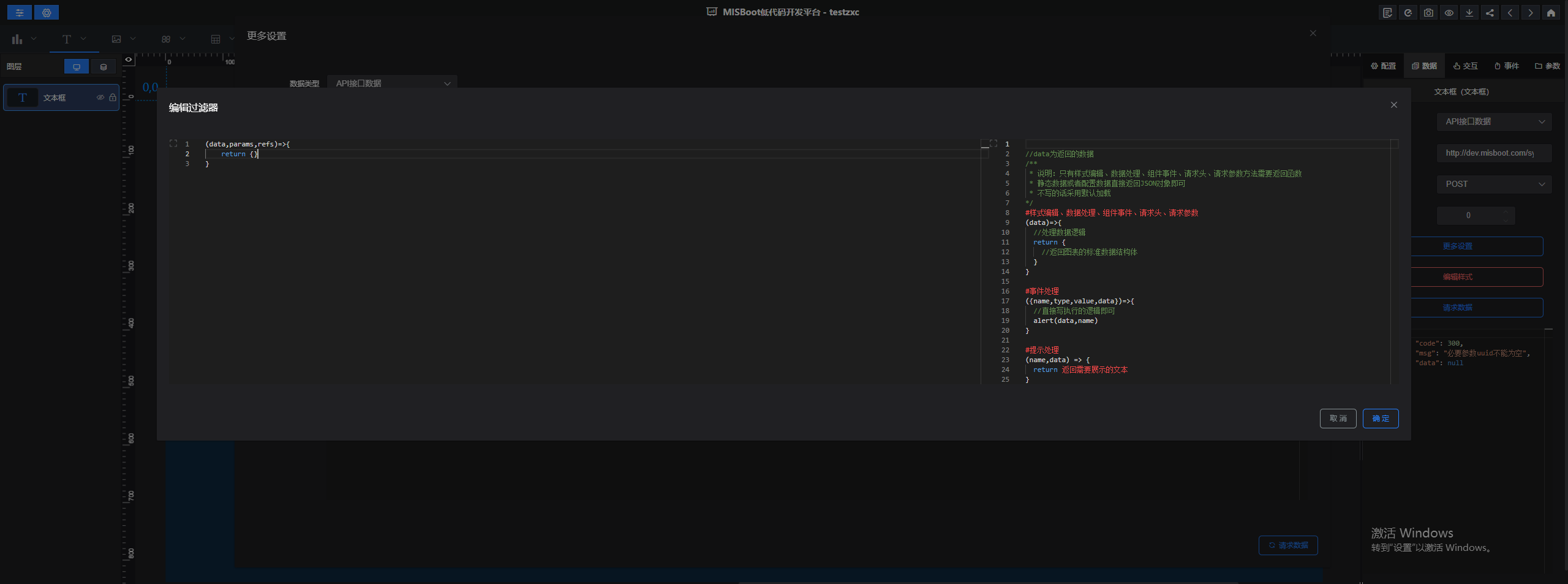
Task: Click the 事件 tab mouse icon
Action: [x=1498, y=66]
